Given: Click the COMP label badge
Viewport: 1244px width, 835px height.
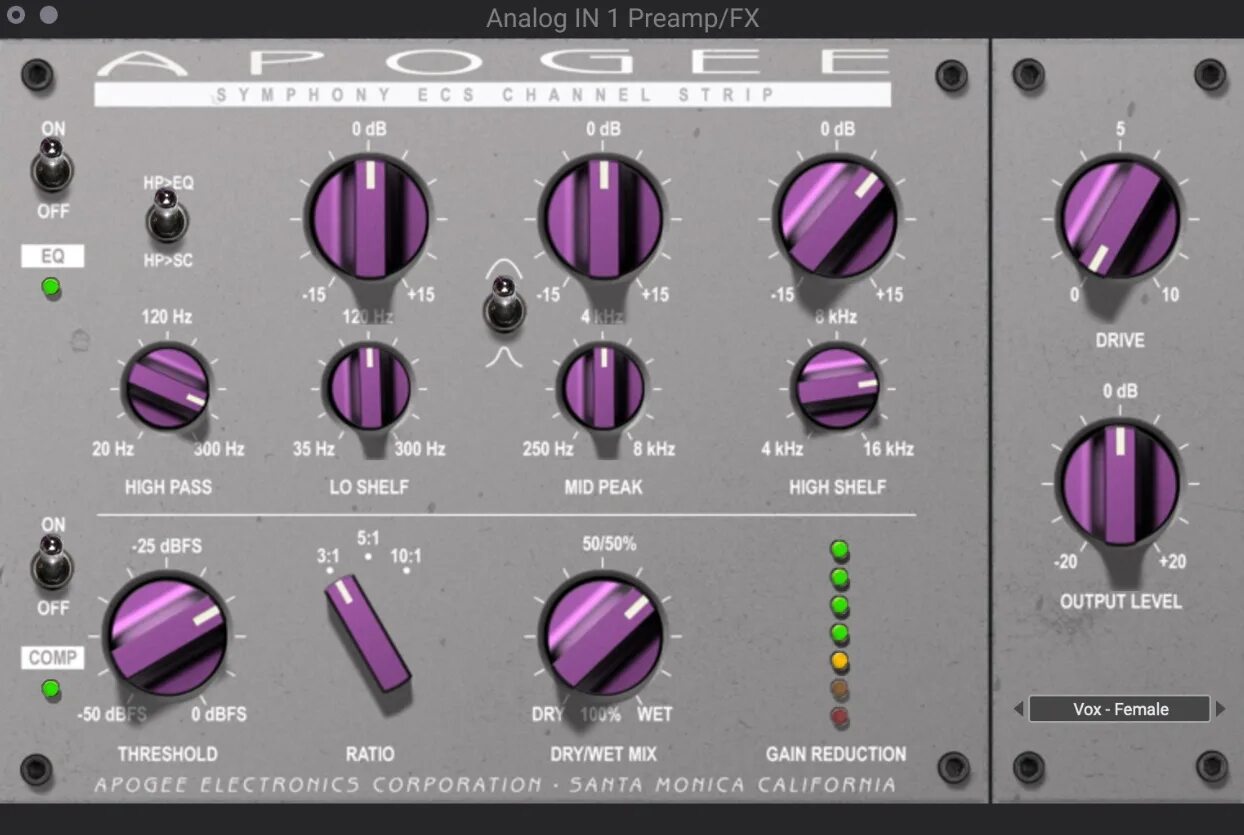Looking at the screenshot, I should click(53, 657).
